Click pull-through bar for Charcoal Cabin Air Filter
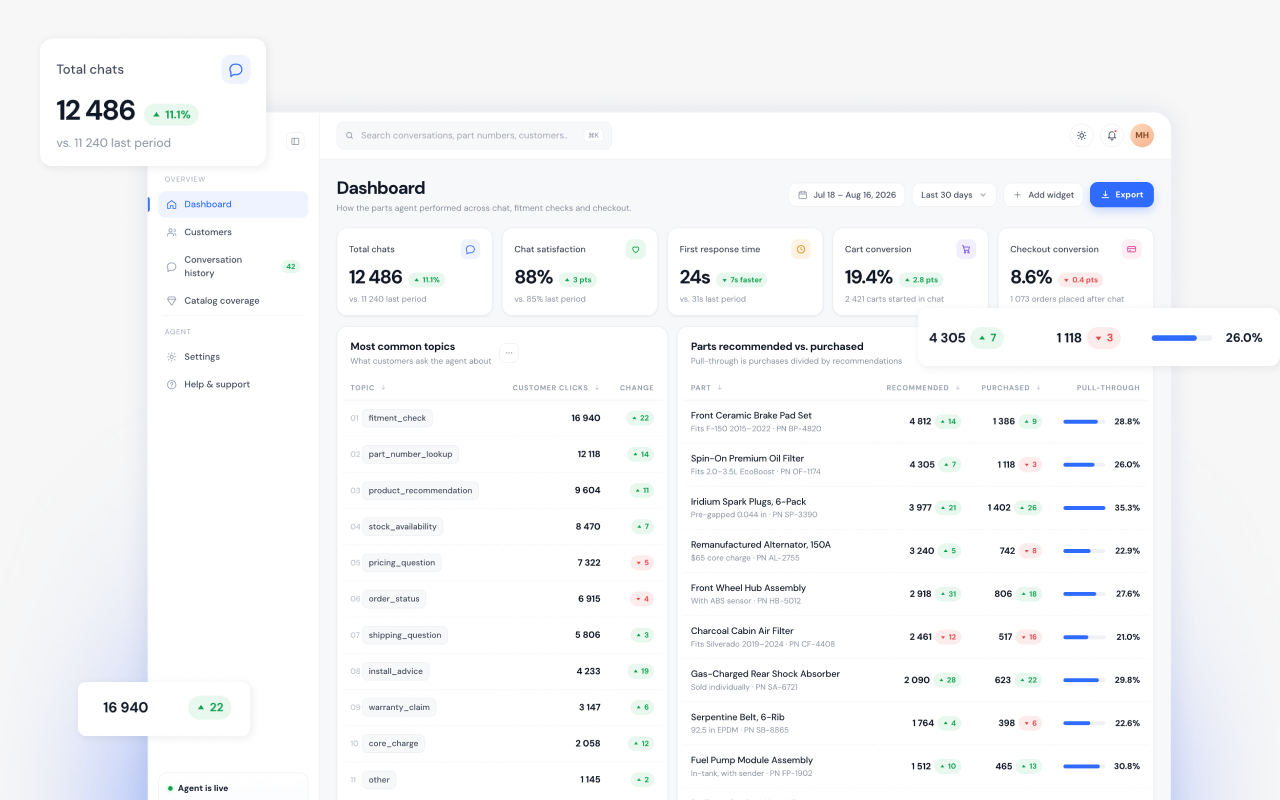 1084,637
